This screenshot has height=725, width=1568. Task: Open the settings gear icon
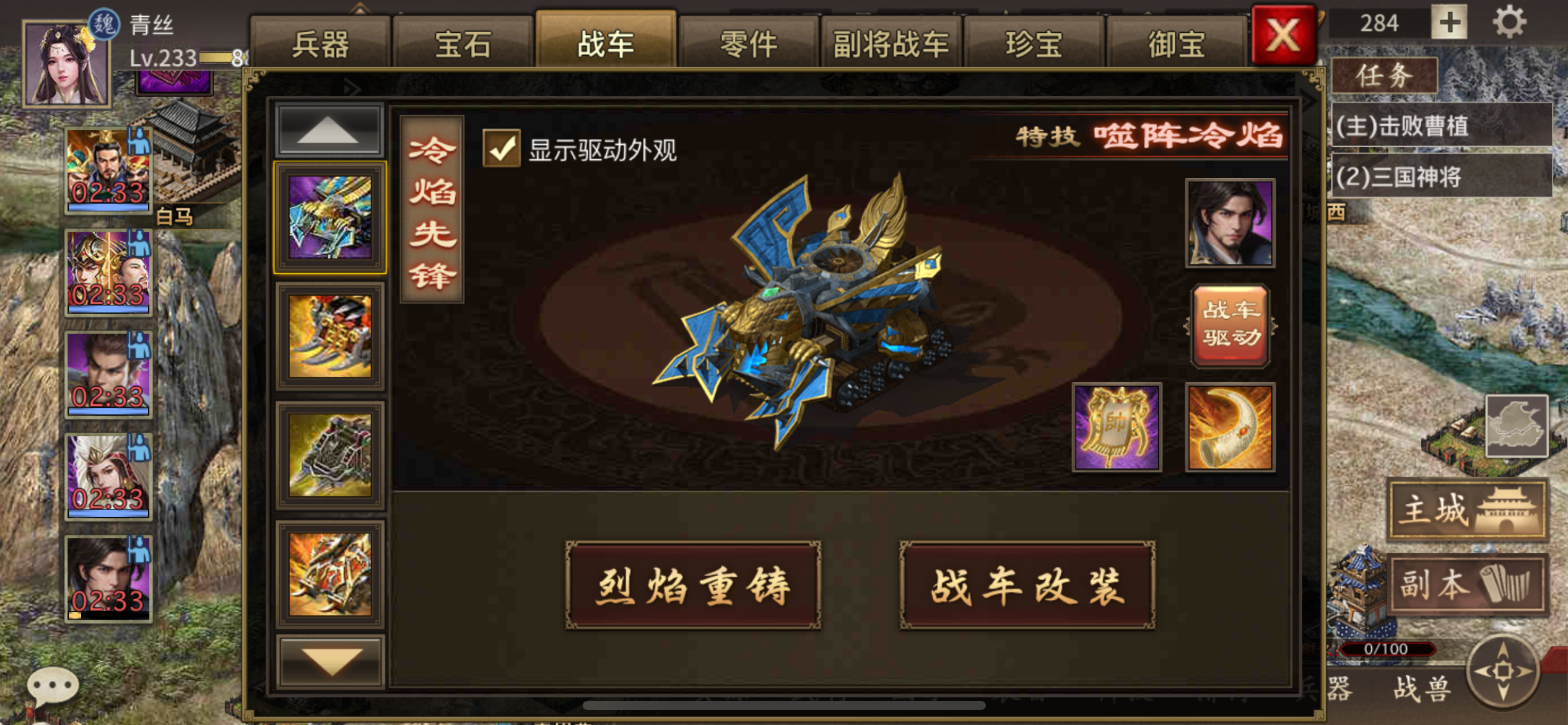pos(1509,22)
